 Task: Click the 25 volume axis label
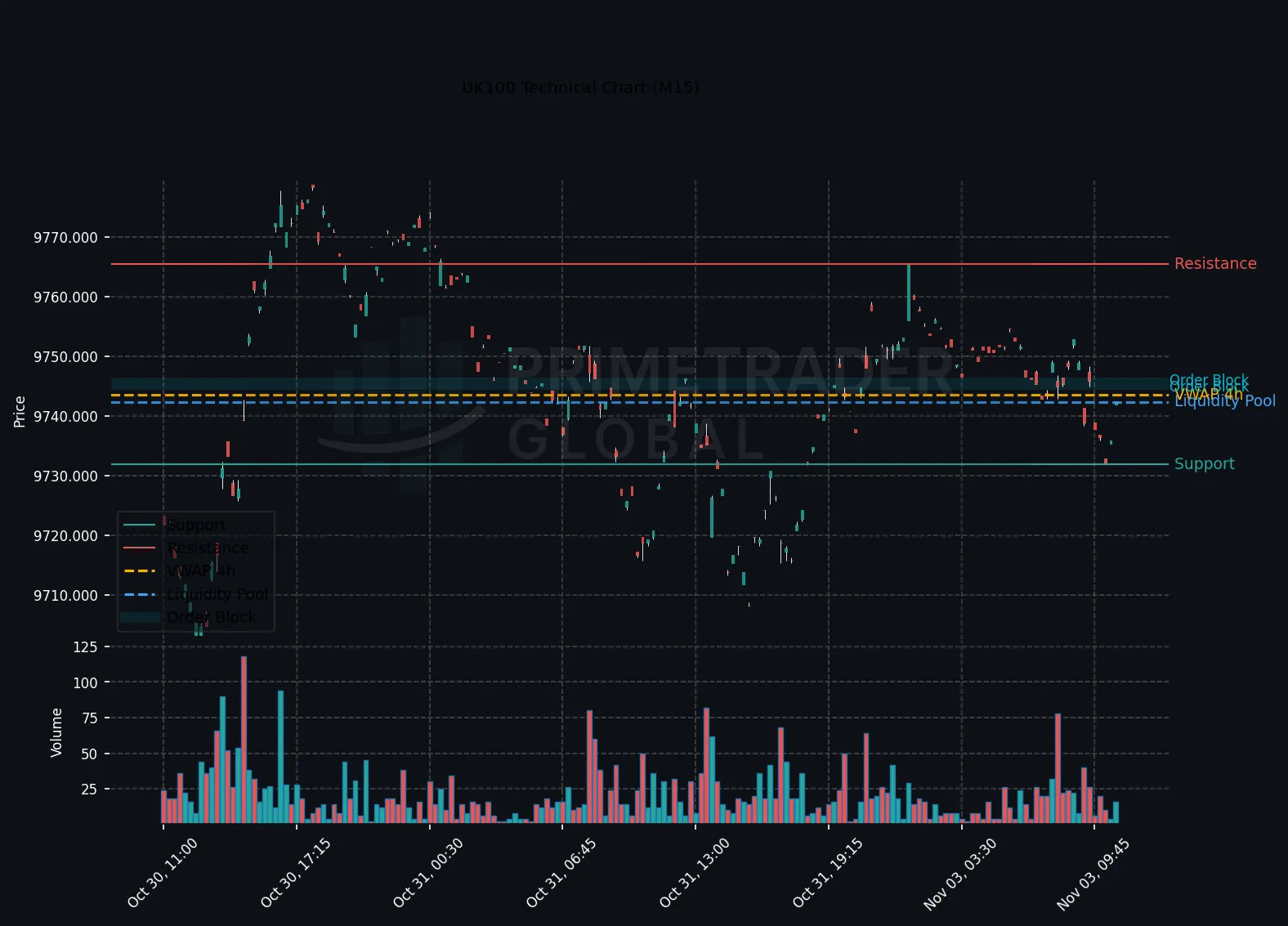[89, 790]
